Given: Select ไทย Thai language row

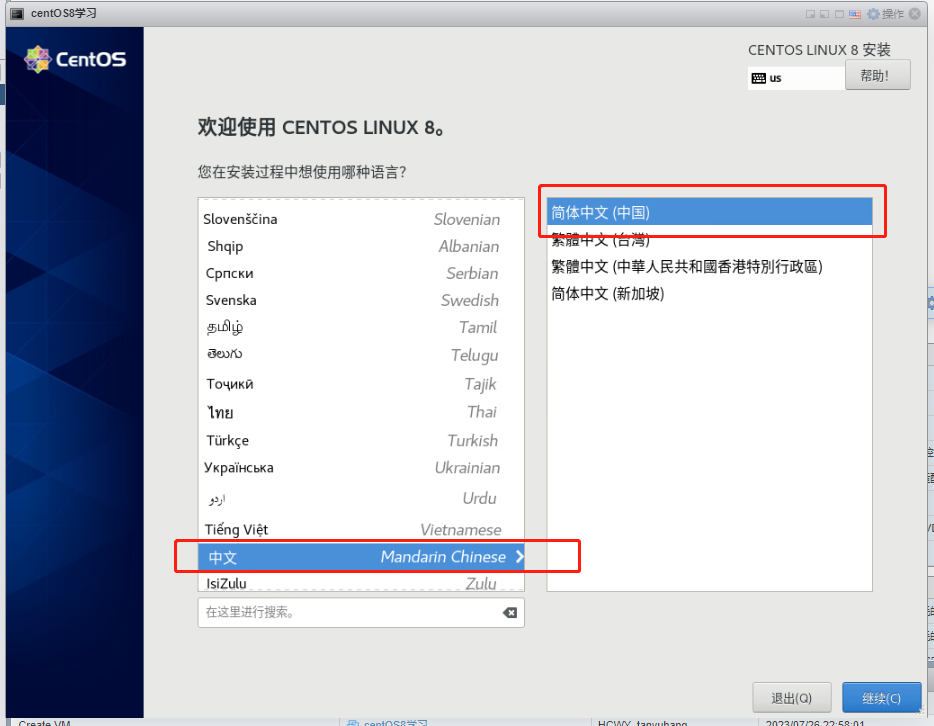Looking at the screenshot, I should (361, 412).
